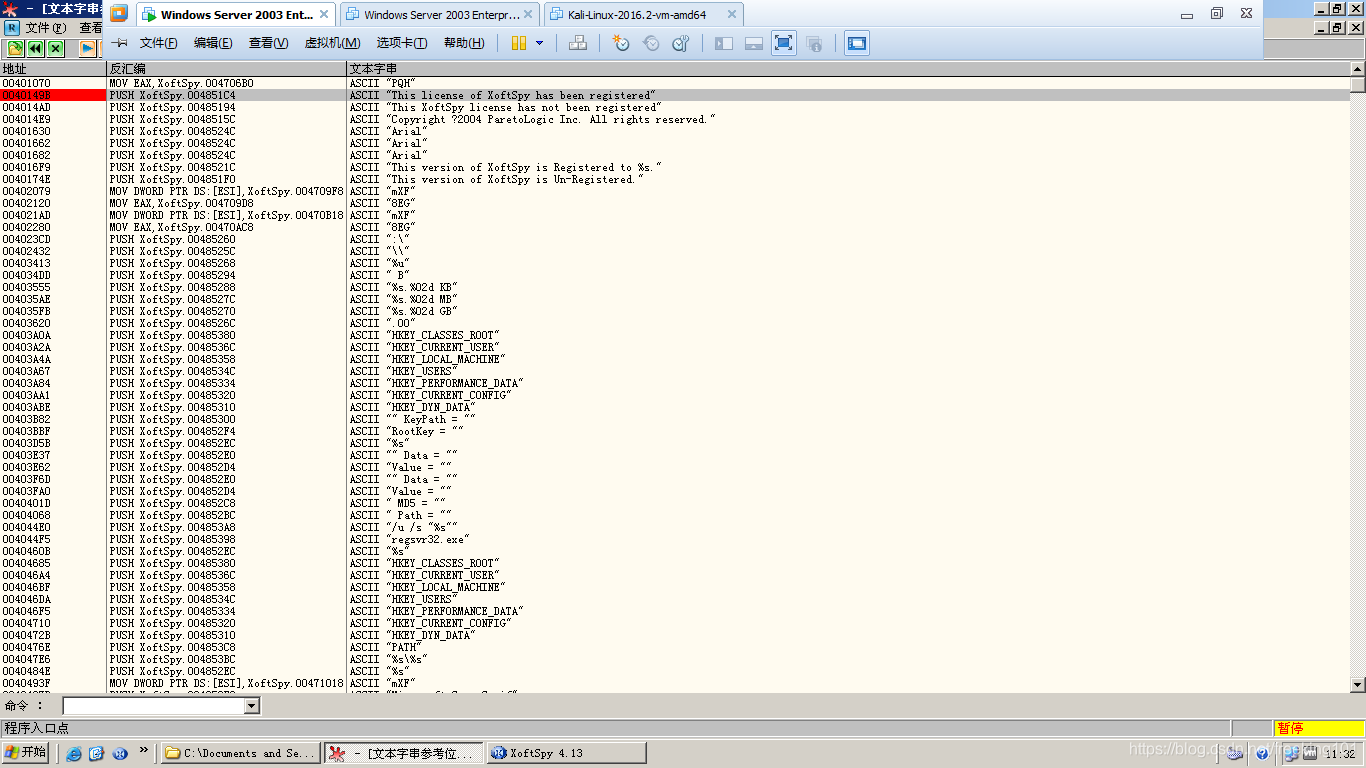Select the active Windows Server 2003 Ent... tab
Viewport: 1366px width, 768px height.
pos(237,15)
